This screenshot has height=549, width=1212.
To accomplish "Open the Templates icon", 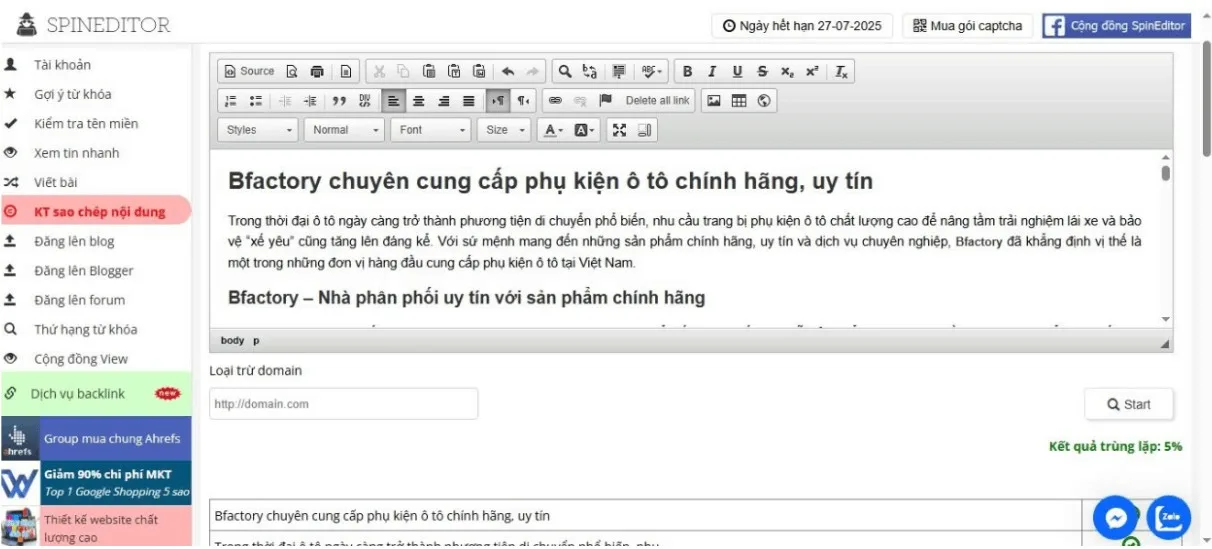I will tap(345, 71).
